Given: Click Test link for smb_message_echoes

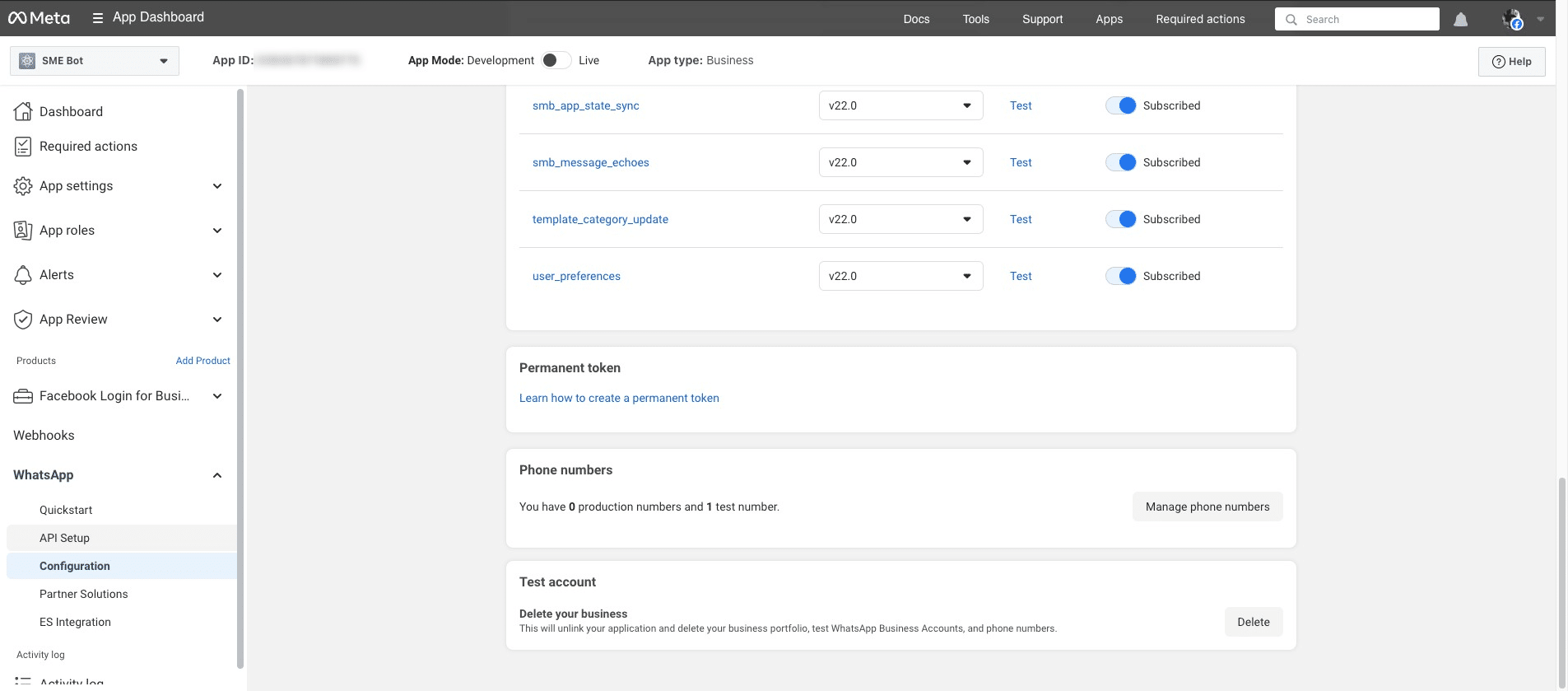Looking at the screenshot, I should click(1021, 162).
